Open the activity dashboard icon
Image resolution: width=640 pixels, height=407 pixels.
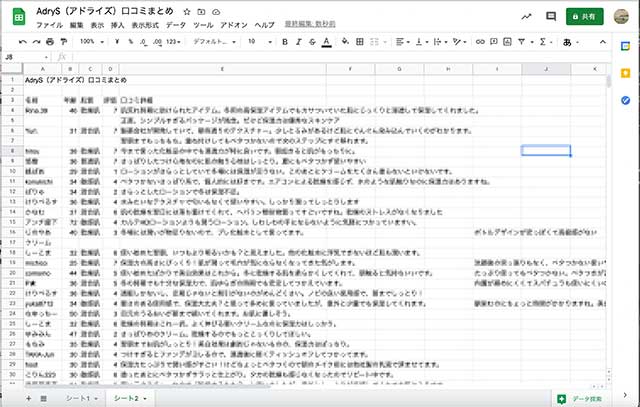pyautogui.click(x=527, y=17)
